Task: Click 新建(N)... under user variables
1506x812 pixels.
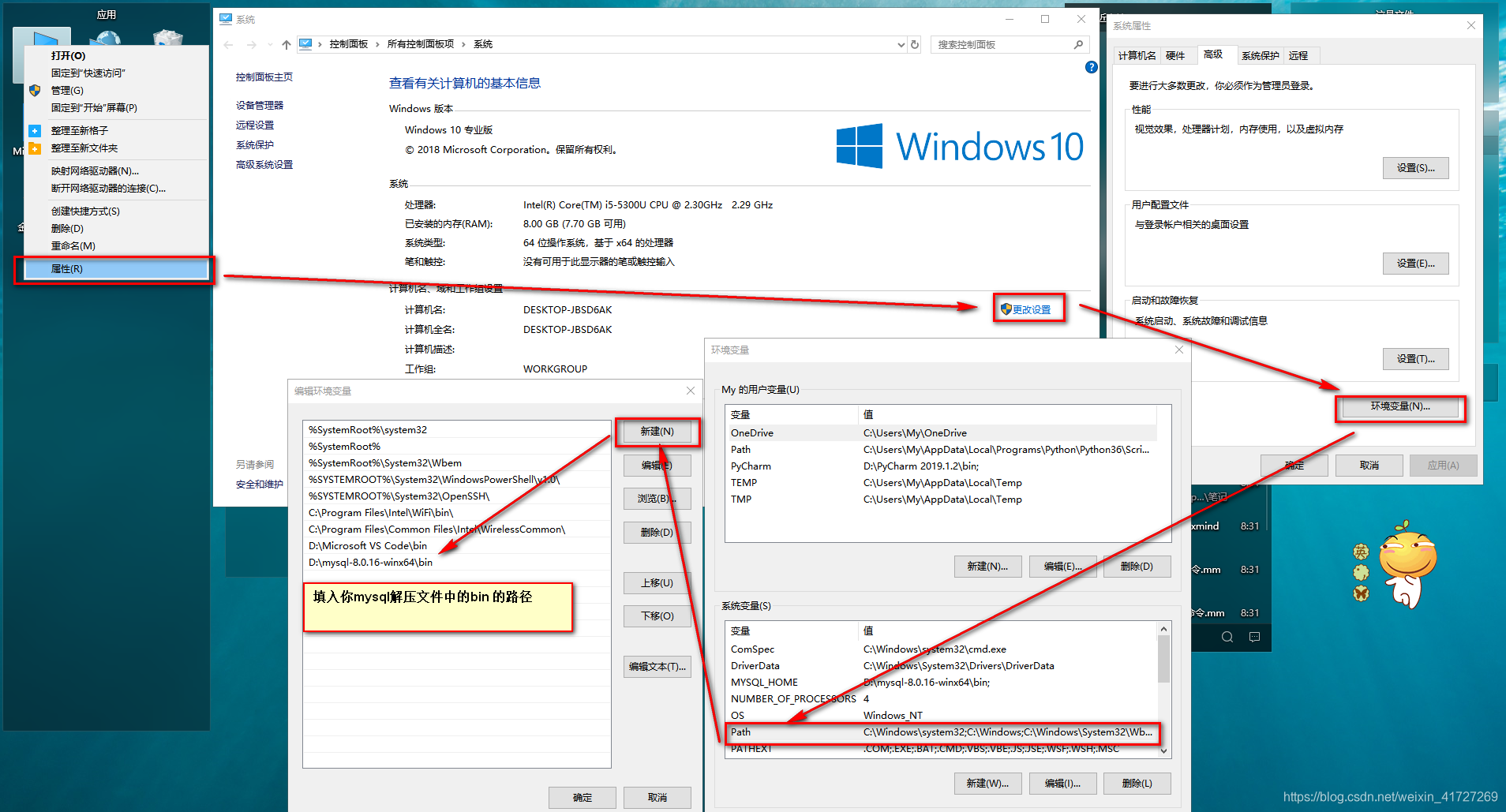Action: click(987, 567)
